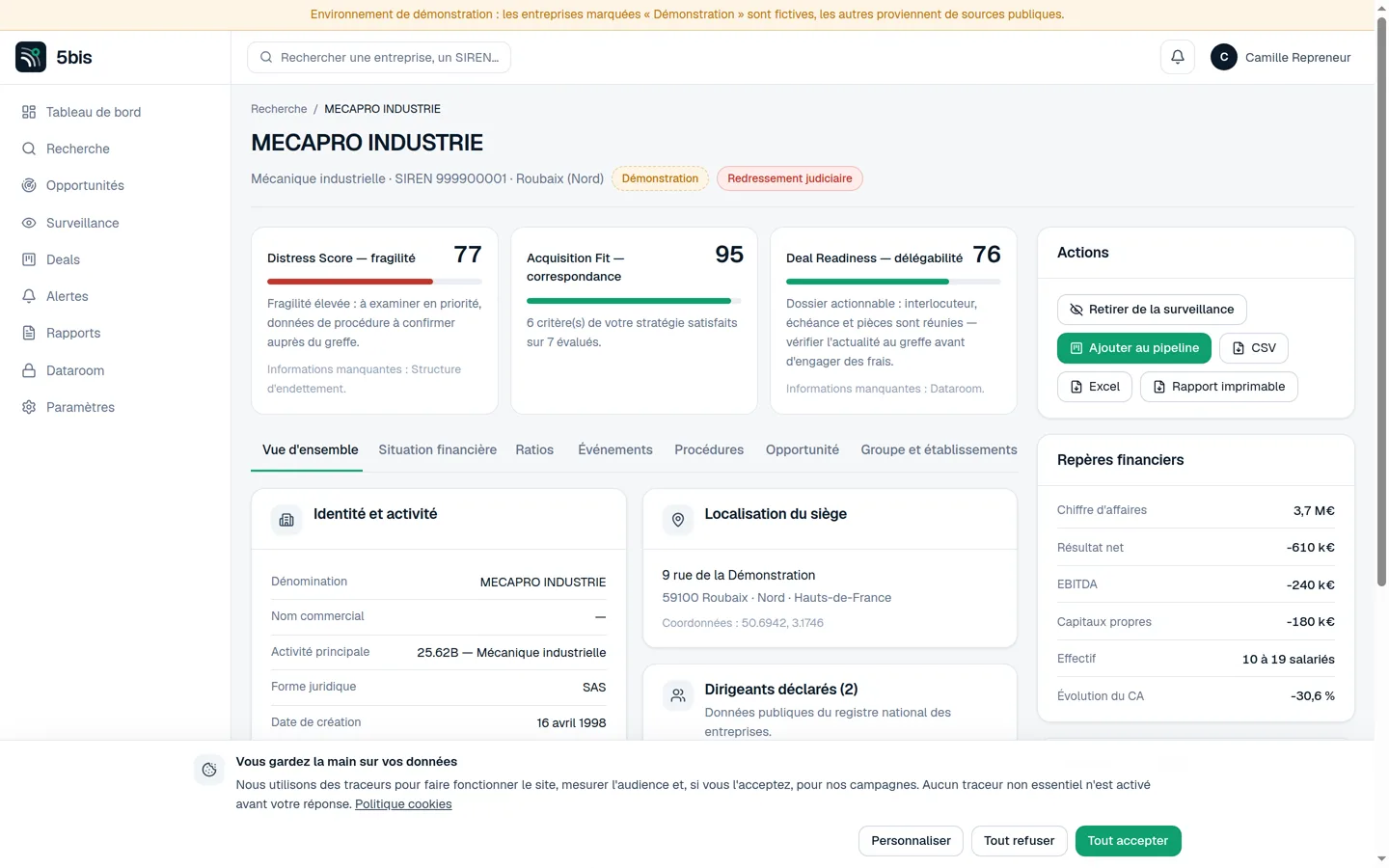Screen dimensions: 1389x868
Task: Remove company from surveillance
Action: 1152,310
